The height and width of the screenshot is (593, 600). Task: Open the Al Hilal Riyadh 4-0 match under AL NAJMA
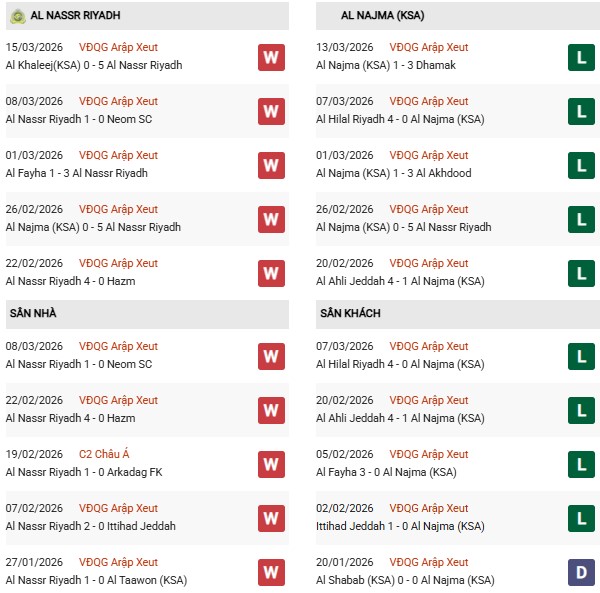click(400, 119)
